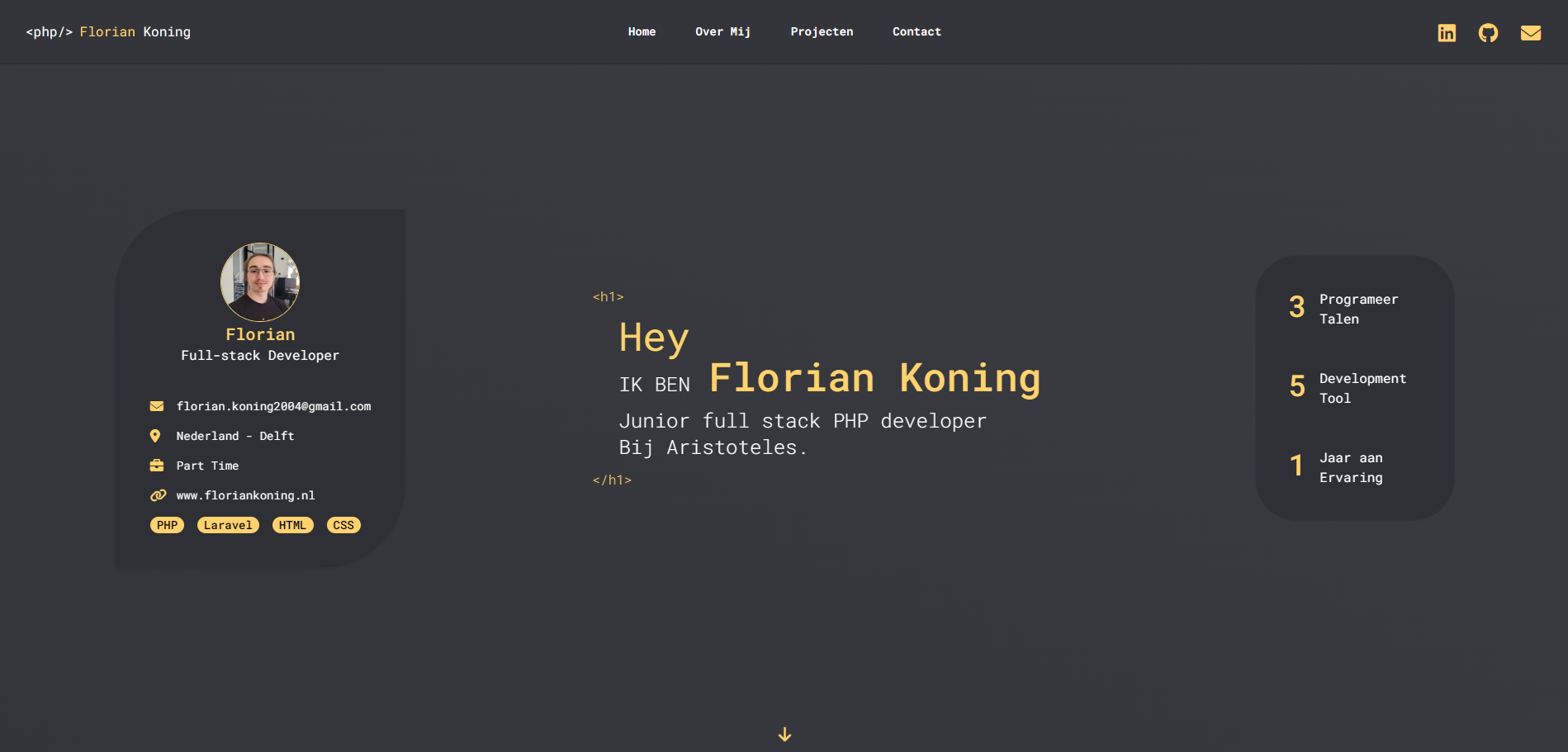1568x752 pixels.
Task: Open the LinkedIn profile icon
Action: coord(1447,33)
